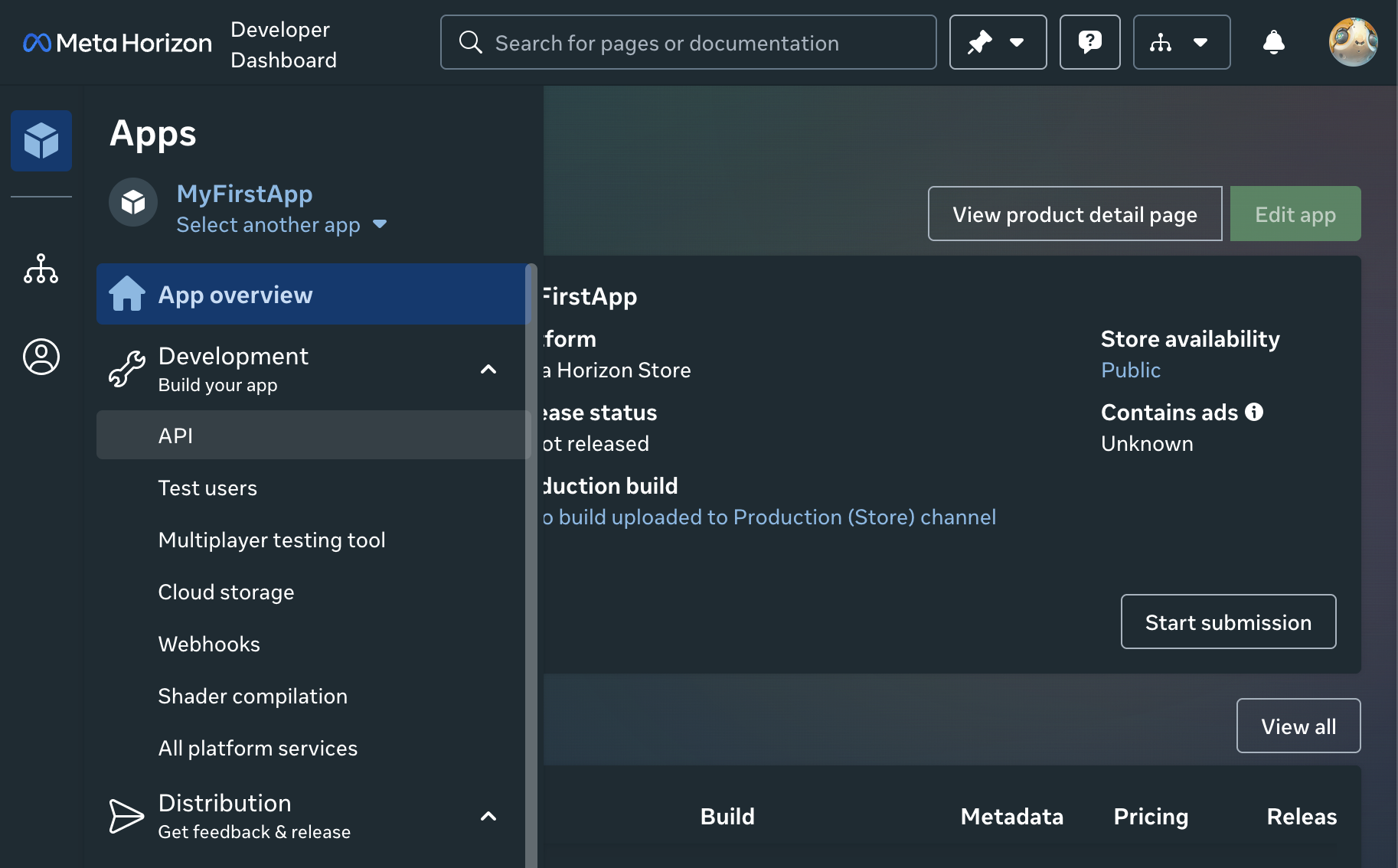Click the Development wrench icon

pos(128,368)
